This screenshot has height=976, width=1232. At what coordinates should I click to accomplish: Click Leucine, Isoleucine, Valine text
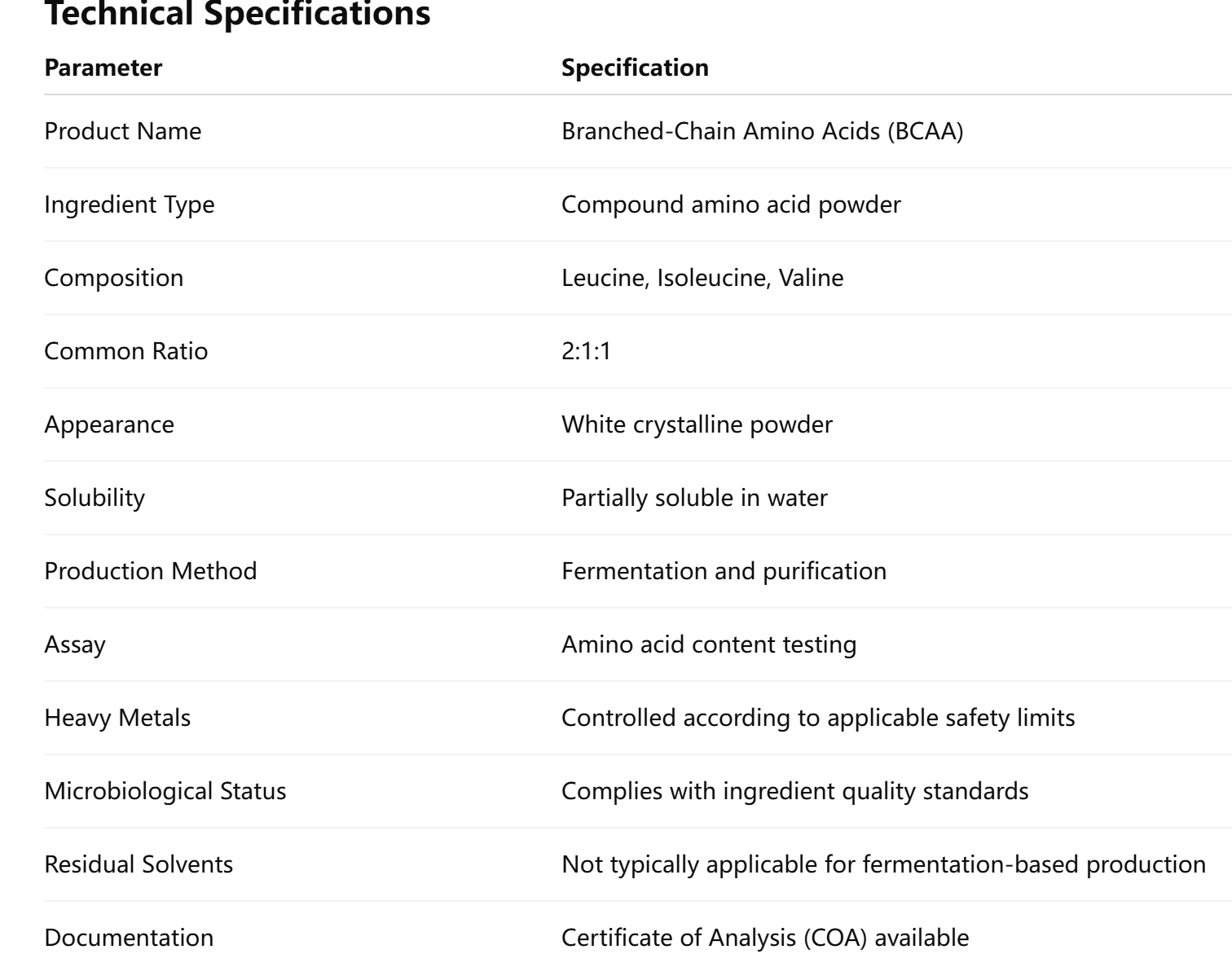tap(702, 278)
